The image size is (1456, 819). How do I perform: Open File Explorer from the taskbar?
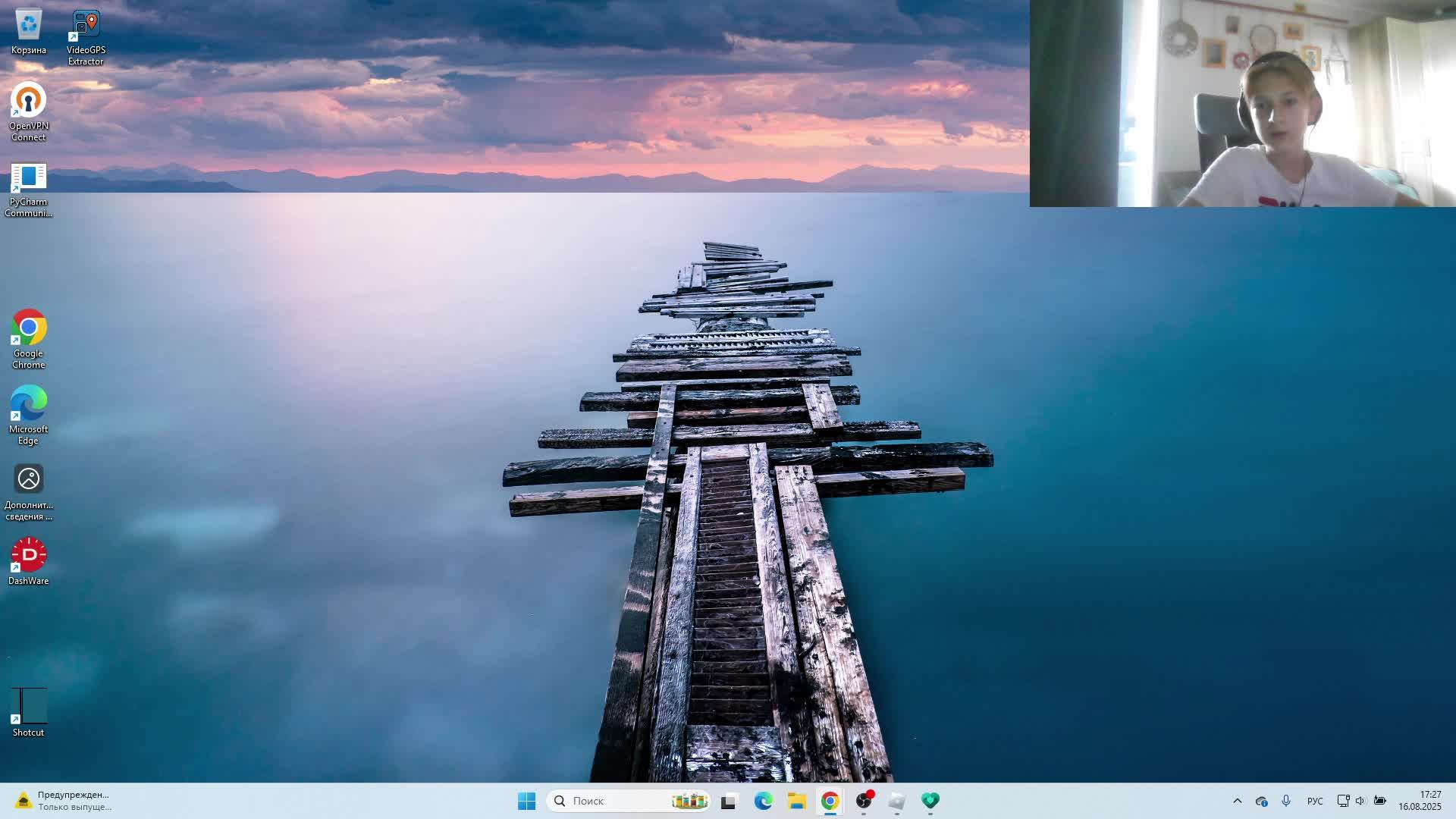point(796,801)
